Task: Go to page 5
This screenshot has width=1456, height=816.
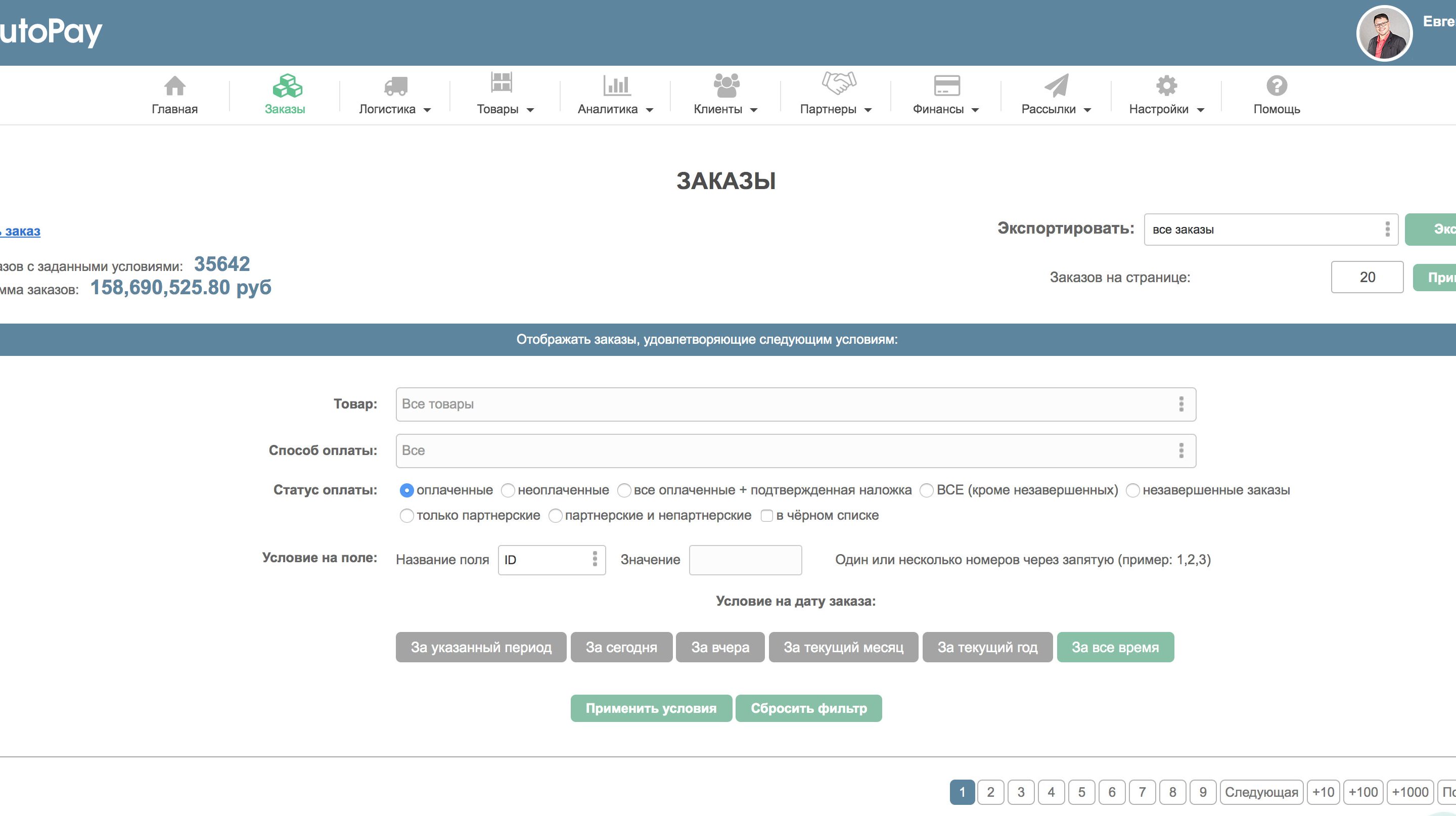Action: [1081, 792]
